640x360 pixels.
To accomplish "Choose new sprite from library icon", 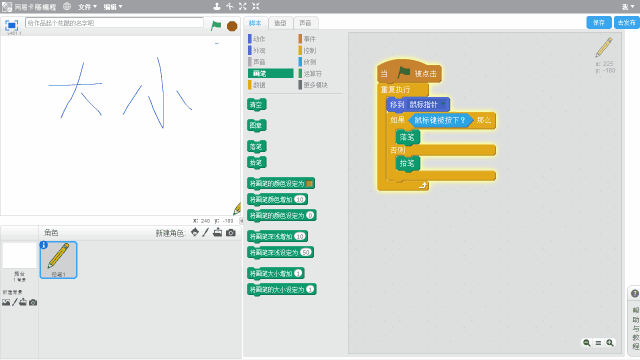I will pyautogui.click(x=195, y=232).
